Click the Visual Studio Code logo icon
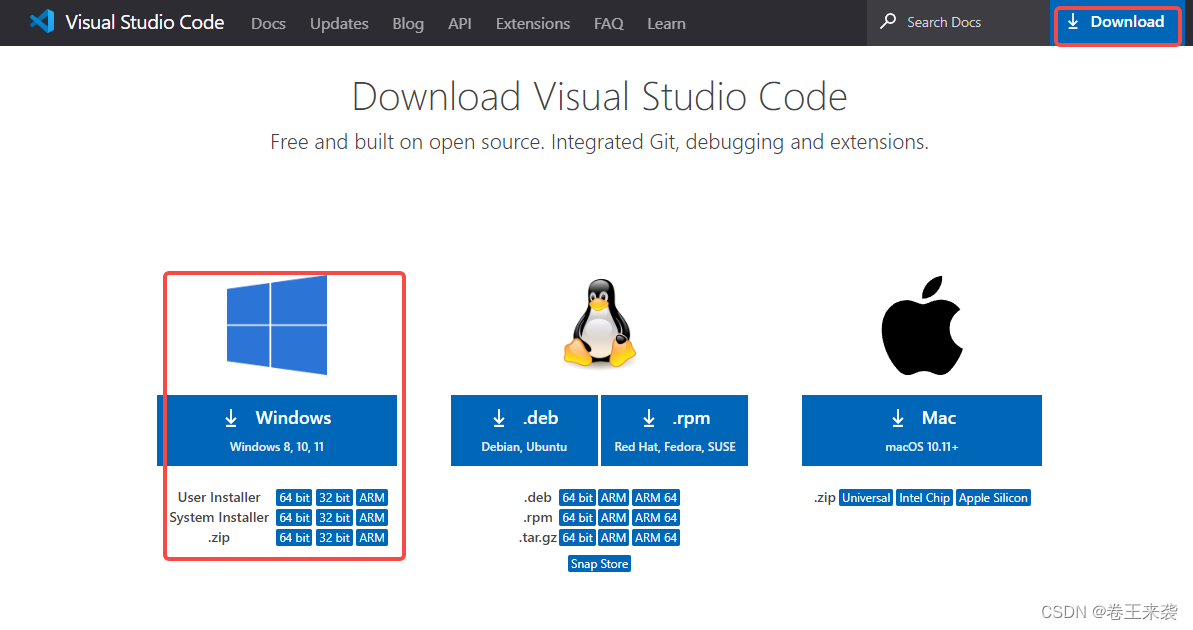Screen dimensions: 1193x630 (x=42, y=21)
